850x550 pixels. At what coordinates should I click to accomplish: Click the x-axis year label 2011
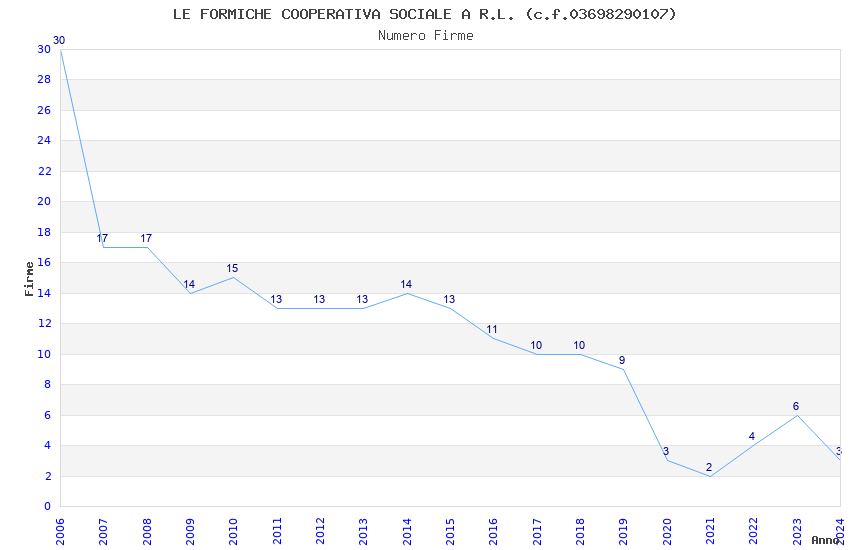pos(277,531)
